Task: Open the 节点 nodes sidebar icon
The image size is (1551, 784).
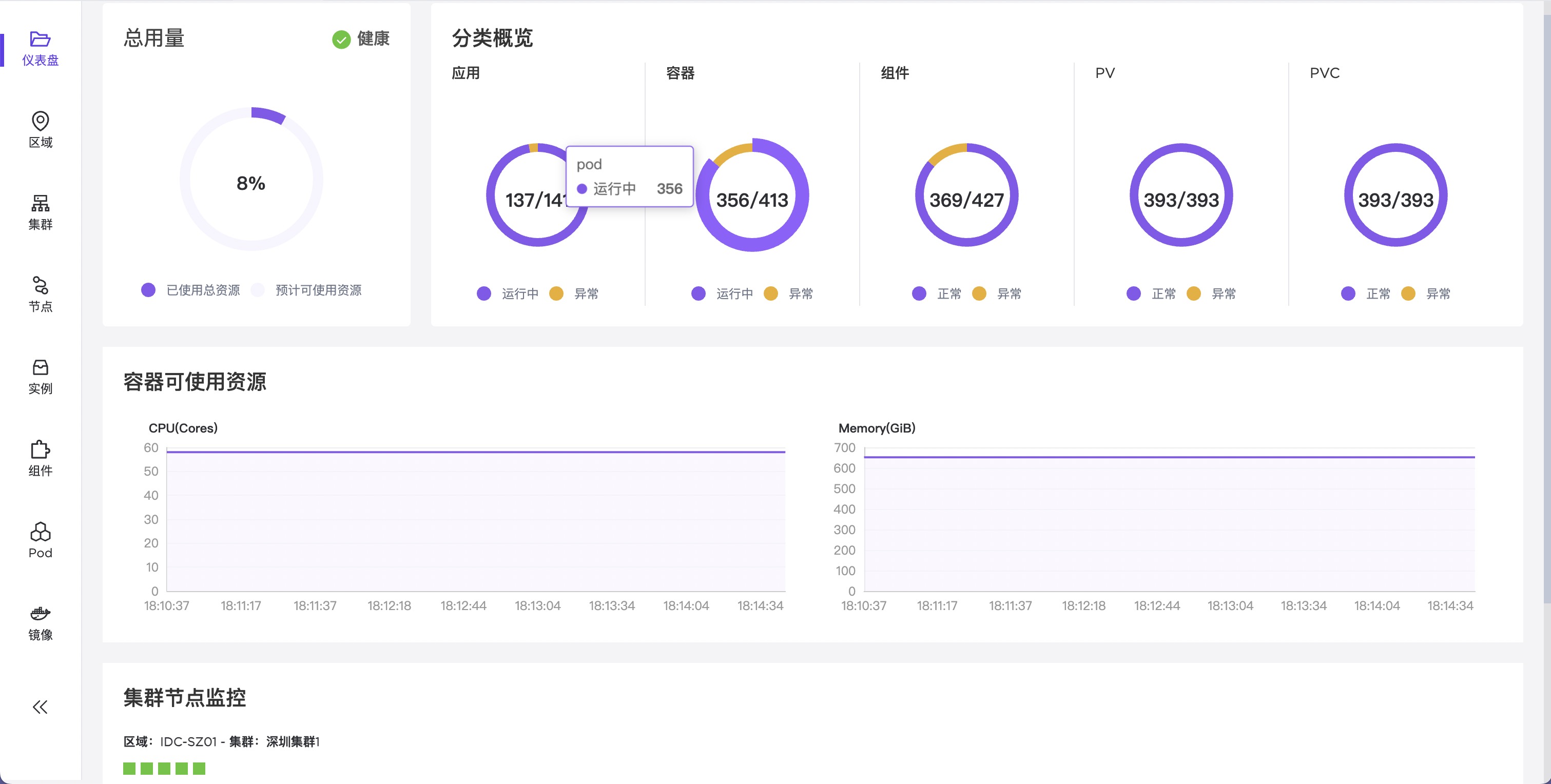Action: (40, 285)
